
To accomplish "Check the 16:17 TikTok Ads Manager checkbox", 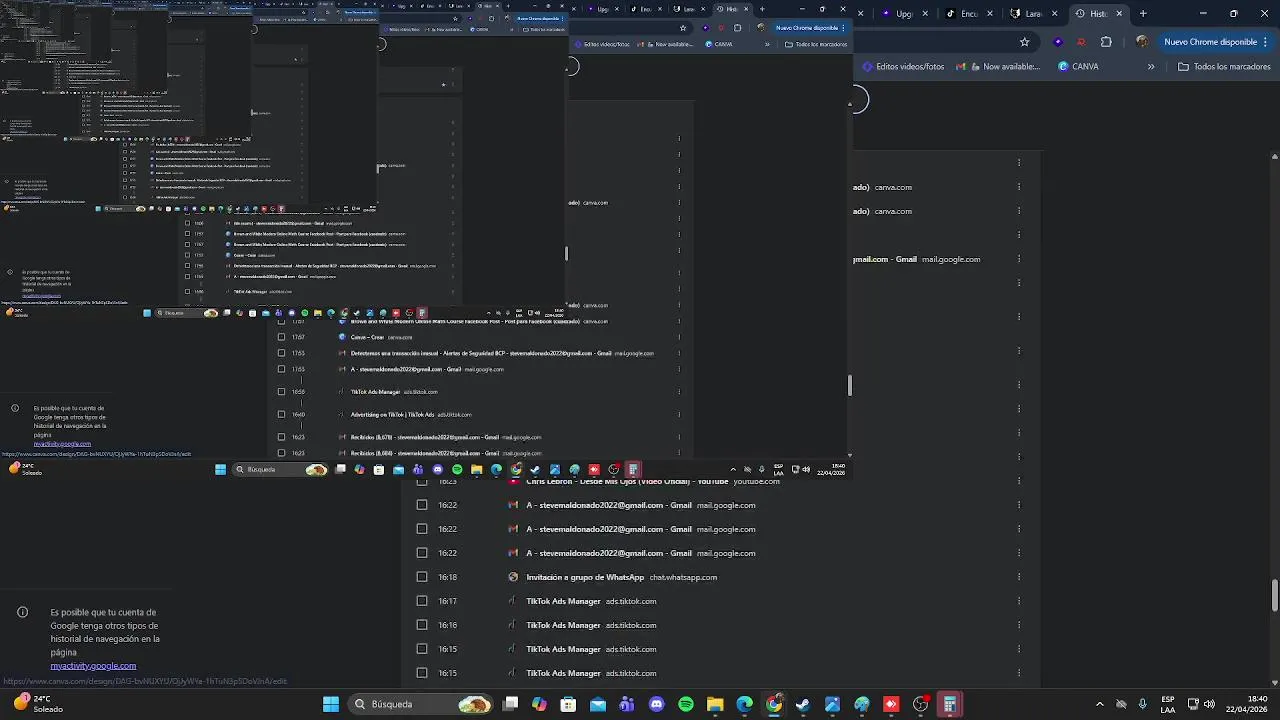I will pos(422,601).
